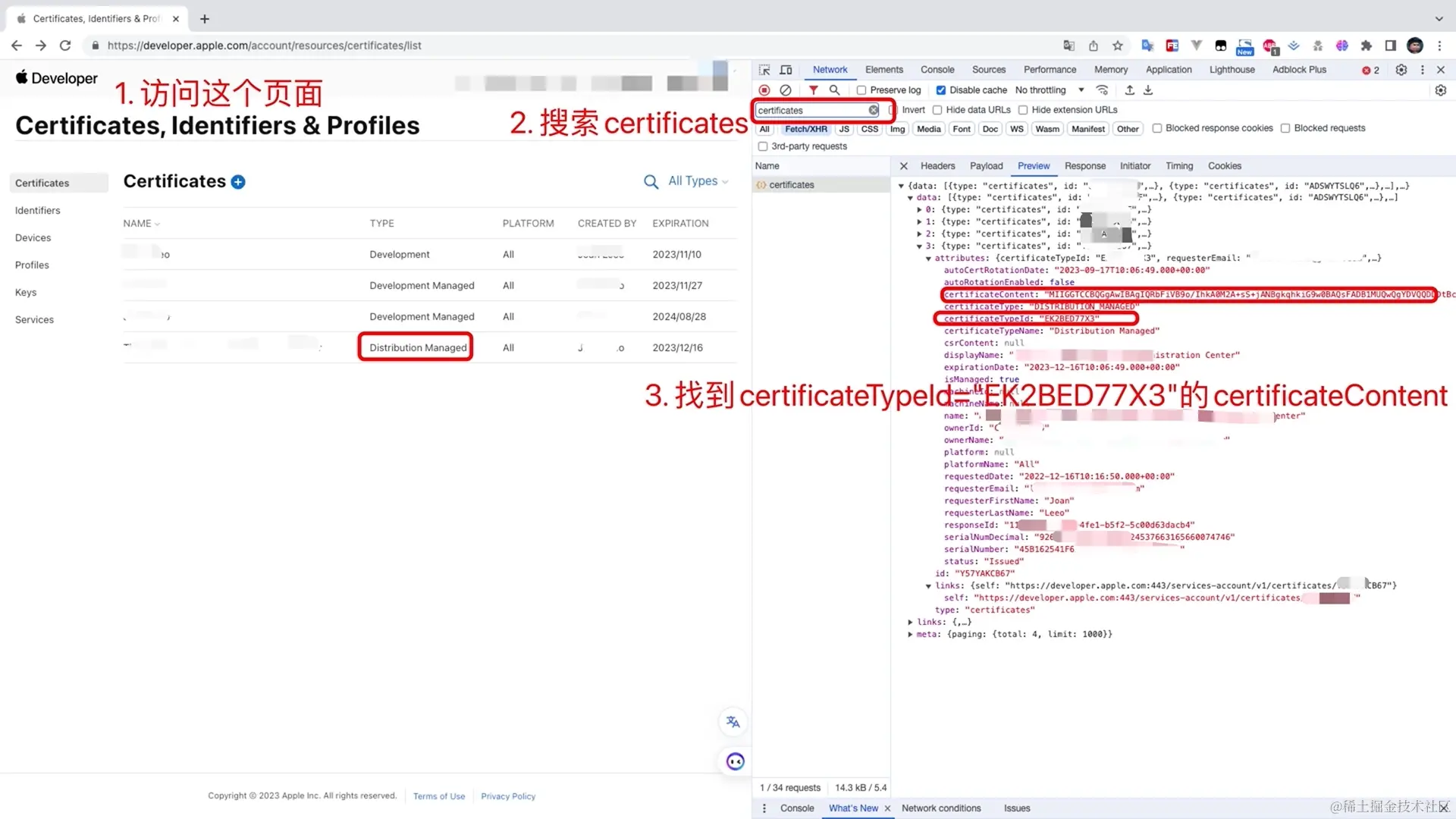Image resolution: width=1456 pixels, height=819 pixels.
Task: Collapse the root data object in preview
Action: click(x=901, y=186)
